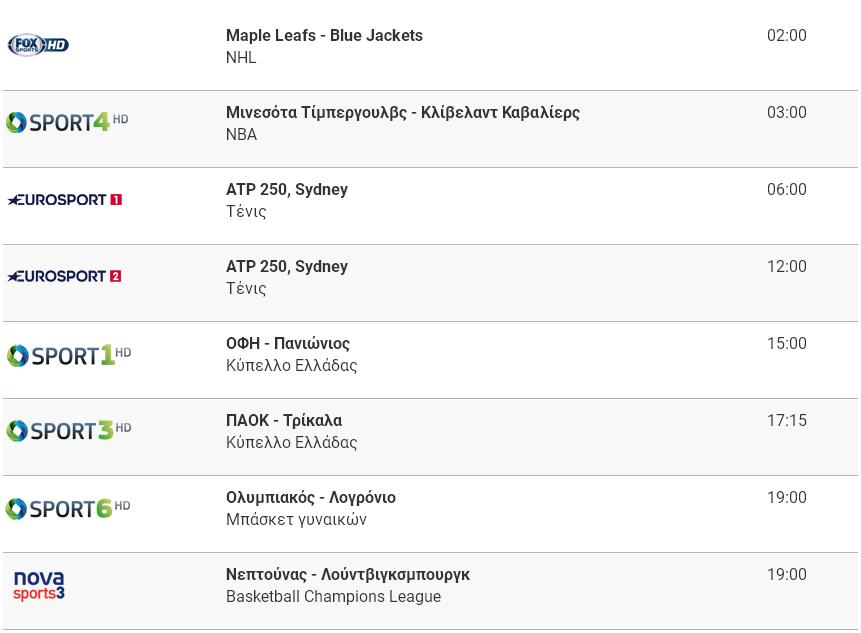Click the Fox Sports HD channel logo

(38, 45)
